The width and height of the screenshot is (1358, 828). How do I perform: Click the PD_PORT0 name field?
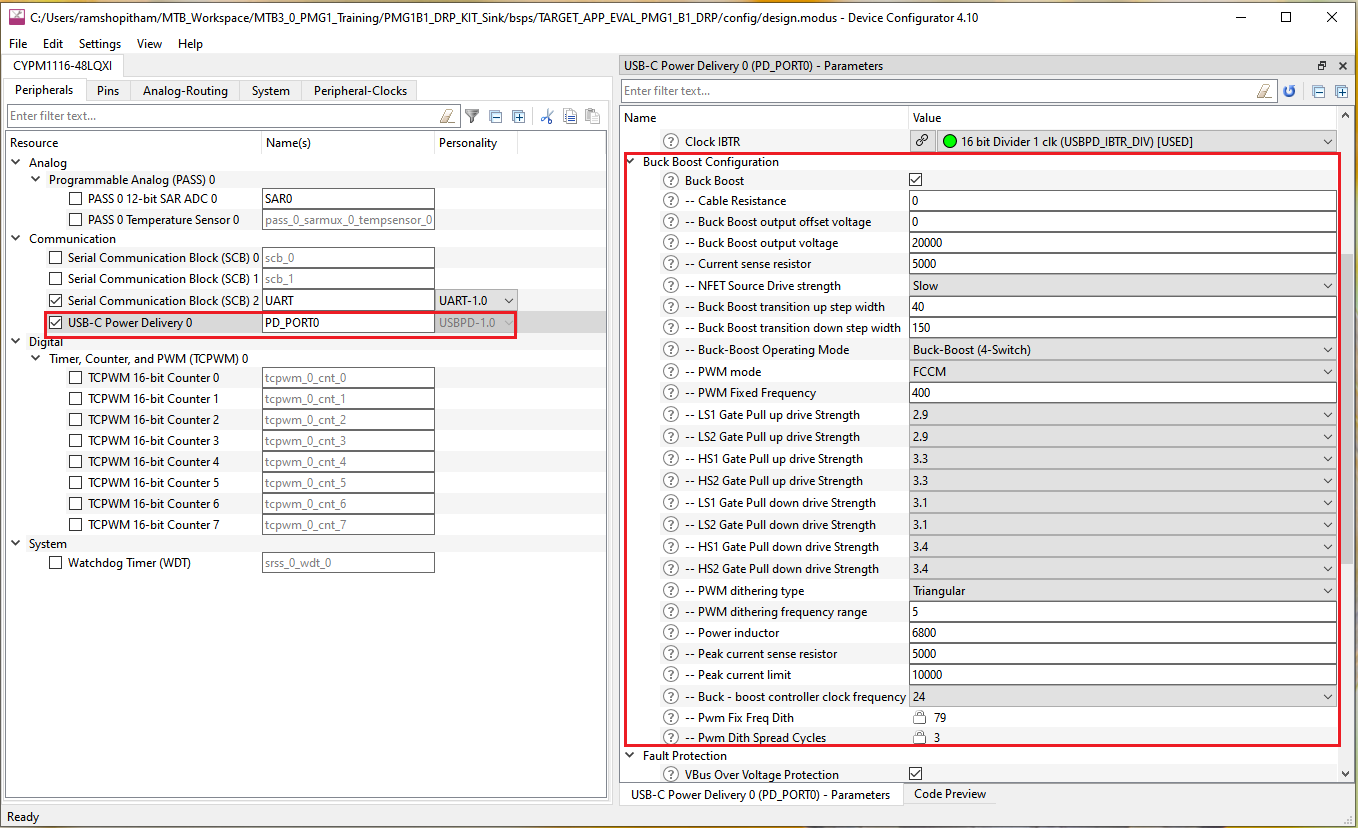click(348, 323)
